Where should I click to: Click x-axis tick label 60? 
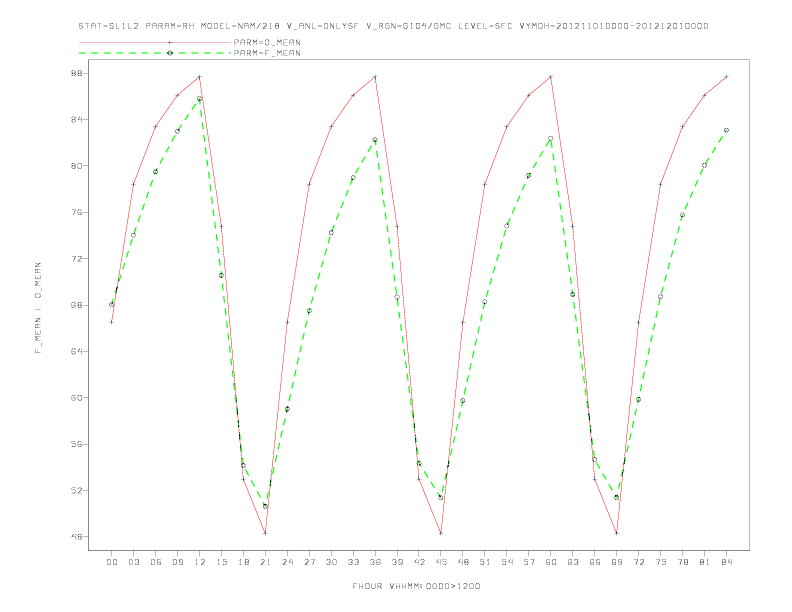(551, 562)
